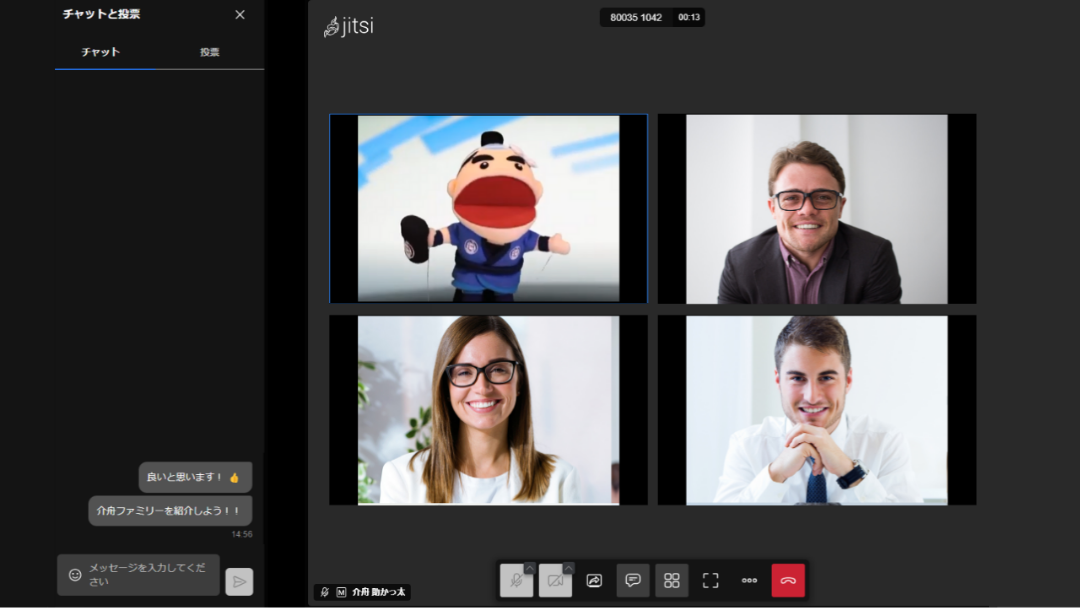Click the M moderator badge beside 介舟 助かっ太
The height and width of the screenshot is (608, 1080).
point(341,592)
